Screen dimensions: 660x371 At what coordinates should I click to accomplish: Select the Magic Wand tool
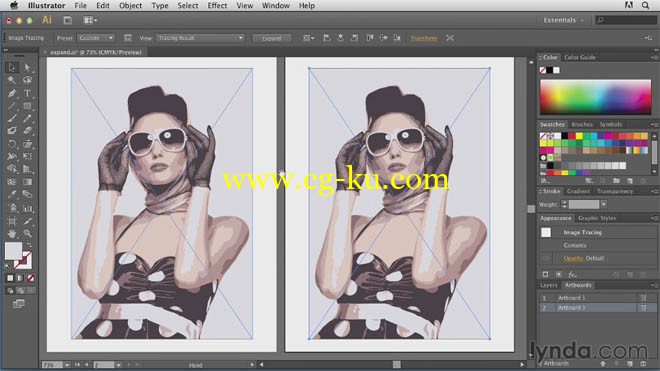point(12,80)
